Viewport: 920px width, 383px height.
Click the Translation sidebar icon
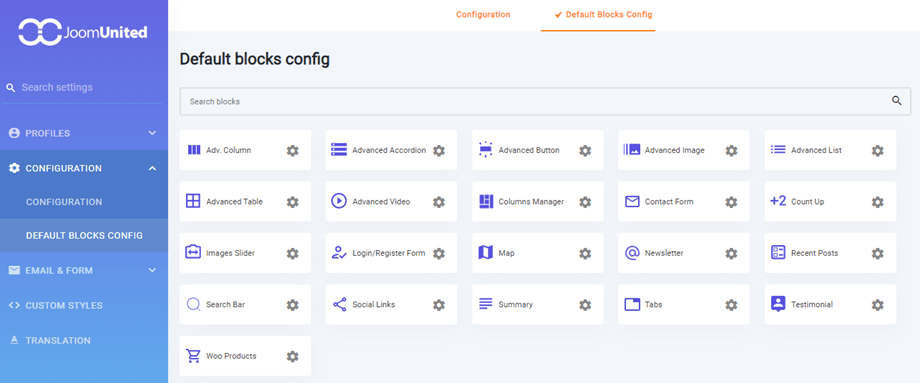pos(14,341)
